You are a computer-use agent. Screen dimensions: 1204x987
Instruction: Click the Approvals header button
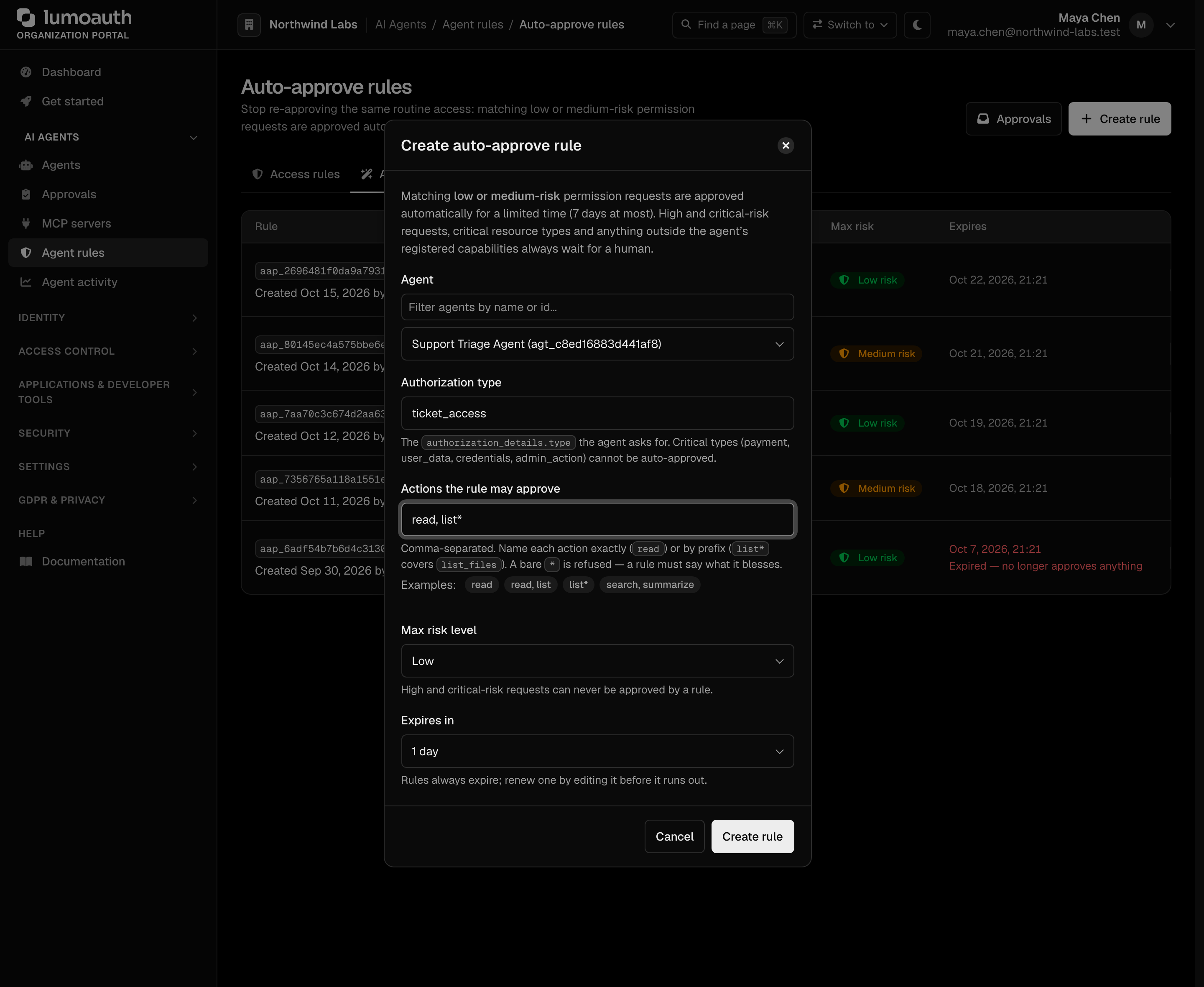(x=1014, y=119)
